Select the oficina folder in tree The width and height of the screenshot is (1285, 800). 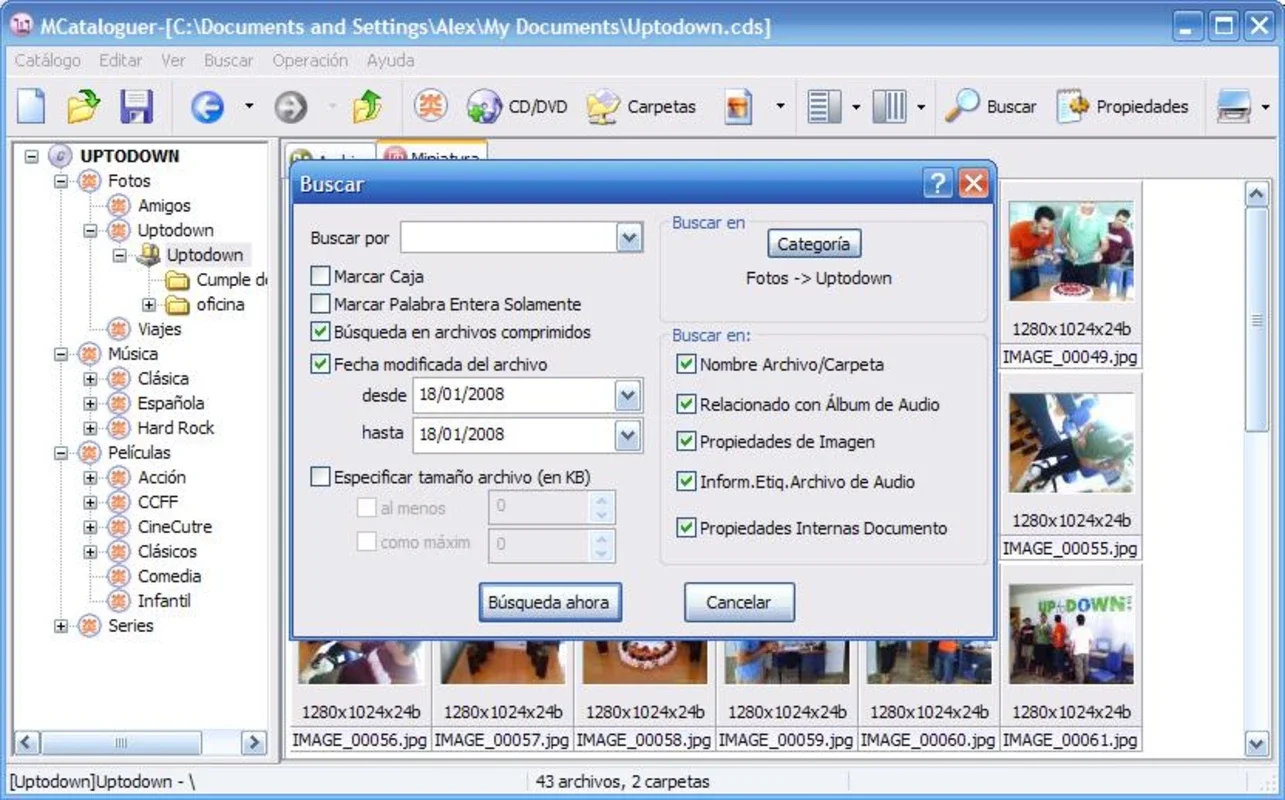click(205, 304)
